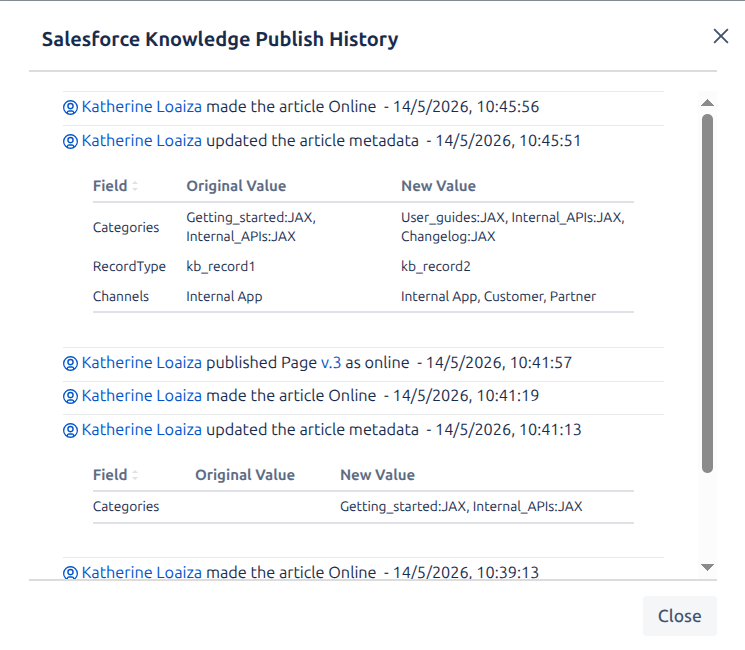Select the Channels field cell
The image size is (745, 650).
pos(121,296)
